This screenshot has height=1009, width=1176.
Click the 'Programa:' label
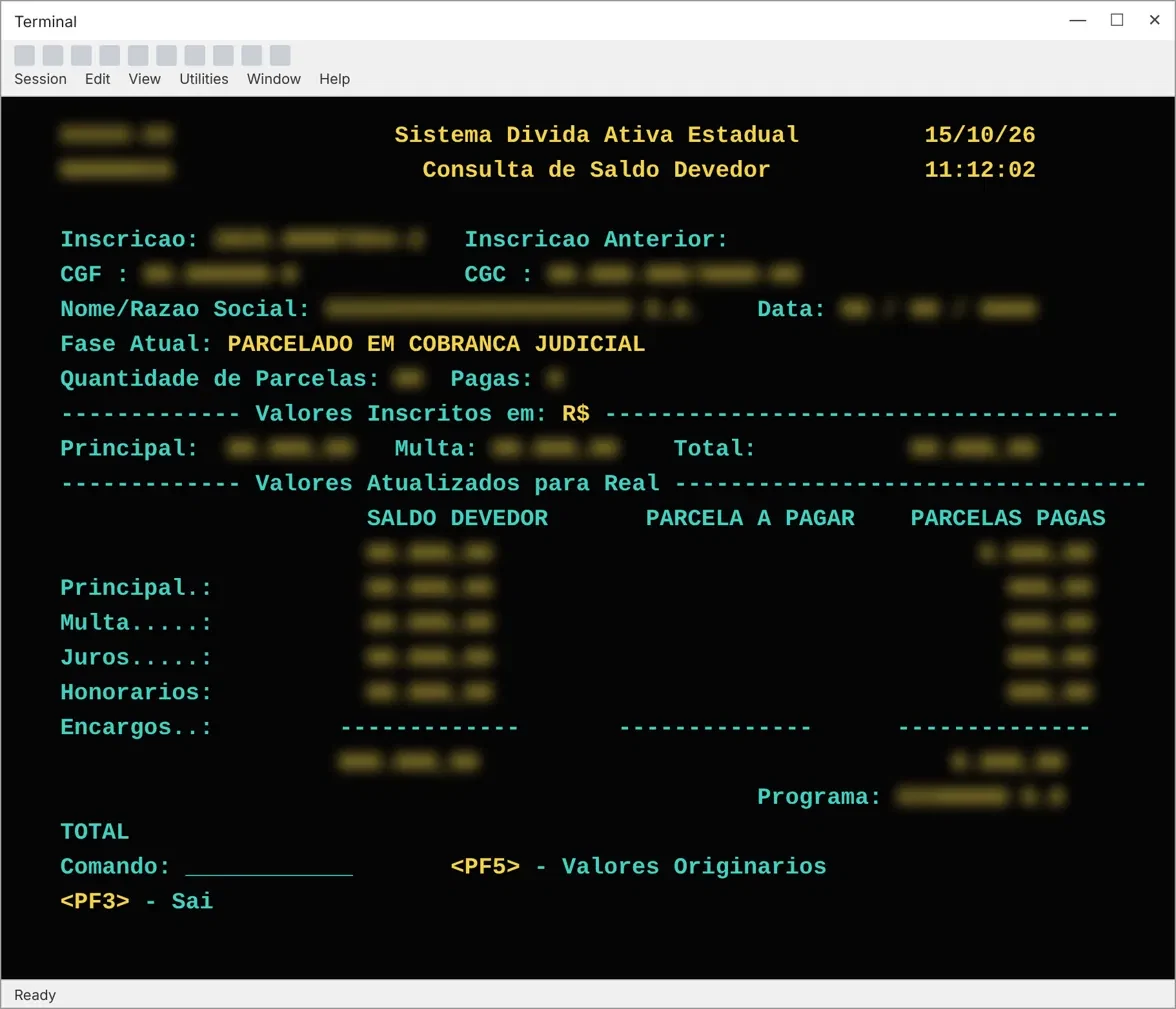click(x=819, y=797)
